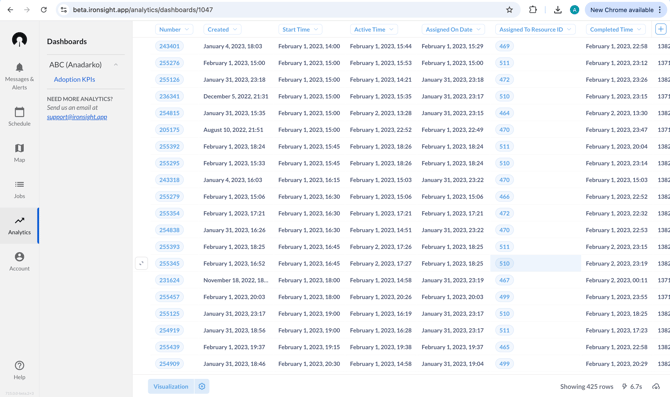The image size is (670, 397).
Task: Click the 6.7s query time indicator
Action: (x=632, y=386)
